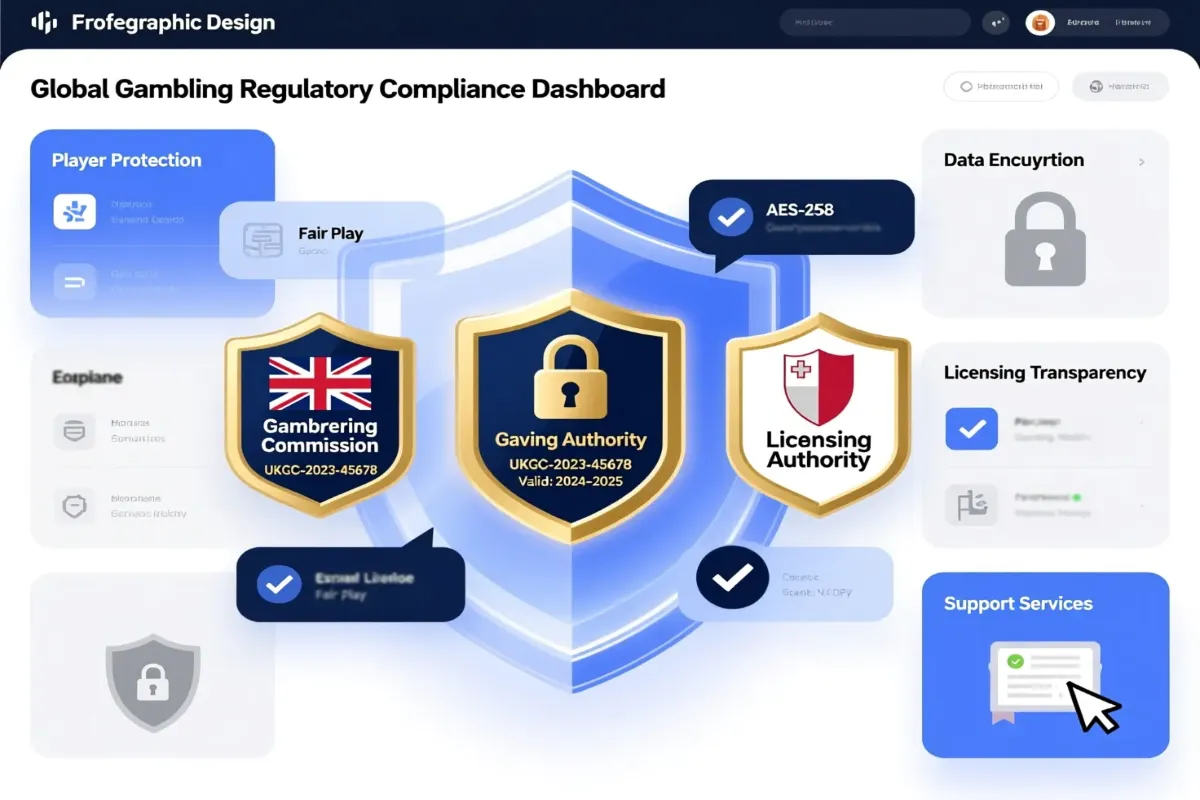Click the Union Jack flag on Gambrering Commission badge

point(320,384)
